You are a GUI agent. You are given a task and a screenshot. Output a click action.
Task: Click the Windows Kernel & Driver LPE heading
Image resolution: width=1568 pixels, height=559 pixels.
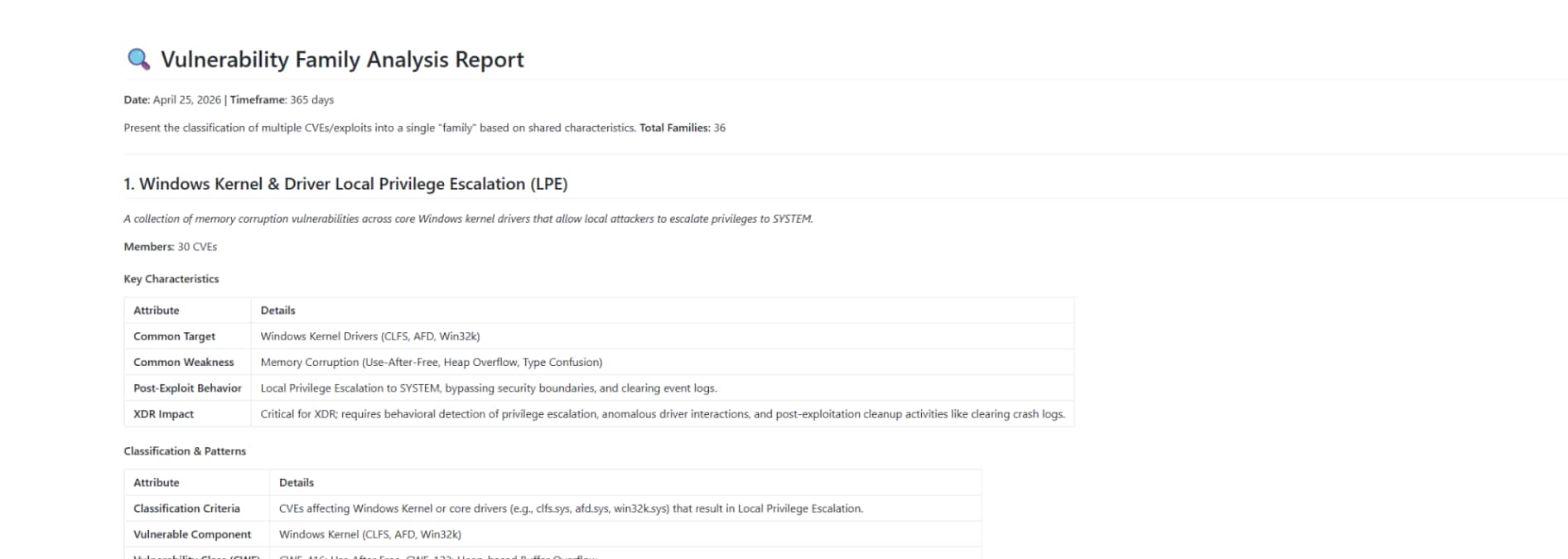point(345,184)
